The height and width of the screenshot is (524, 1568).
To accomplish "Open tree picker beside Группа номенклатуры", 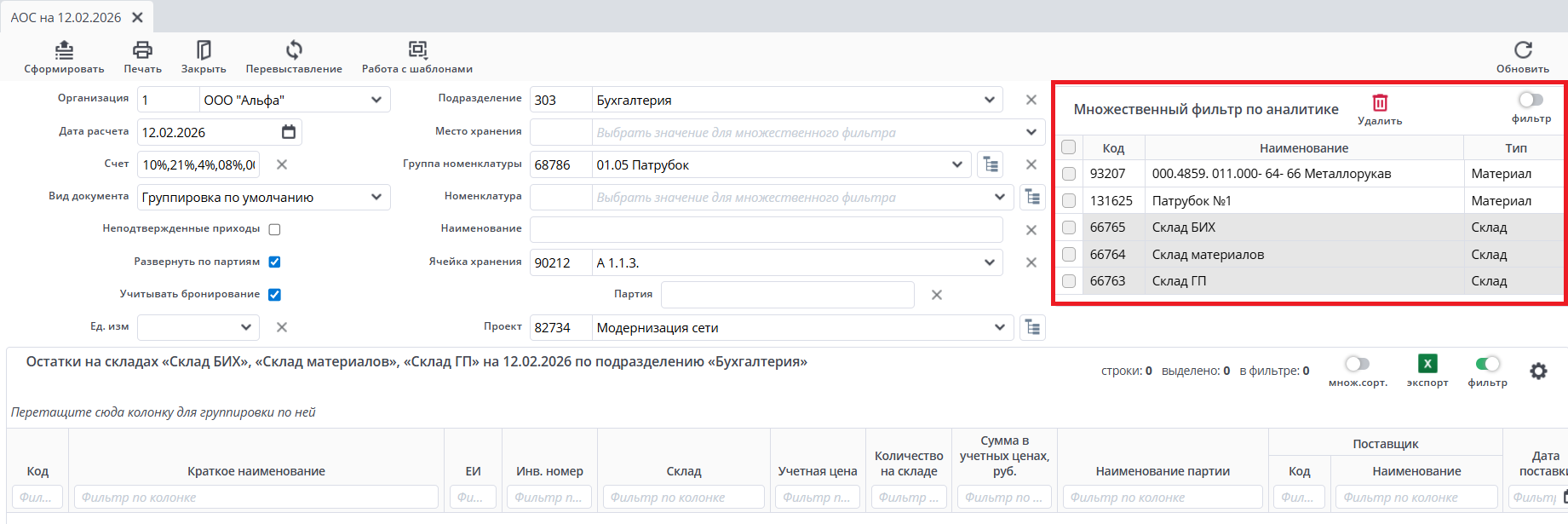I will [991, 164].
